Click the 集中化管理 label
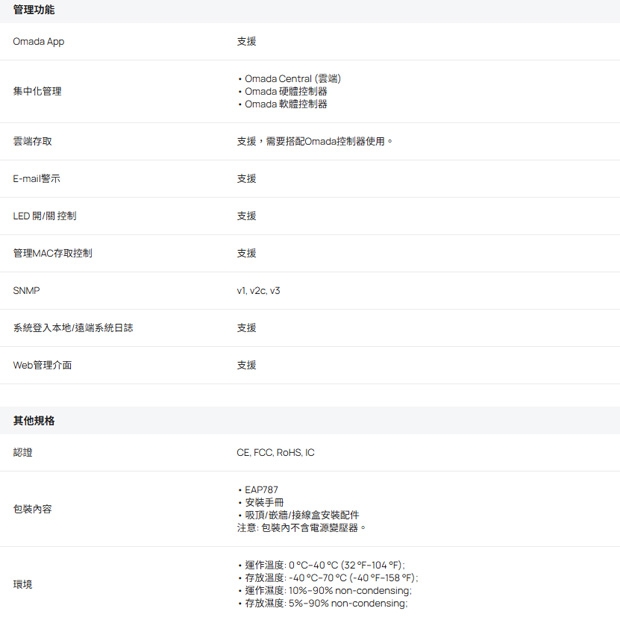 tap(37, 91)
